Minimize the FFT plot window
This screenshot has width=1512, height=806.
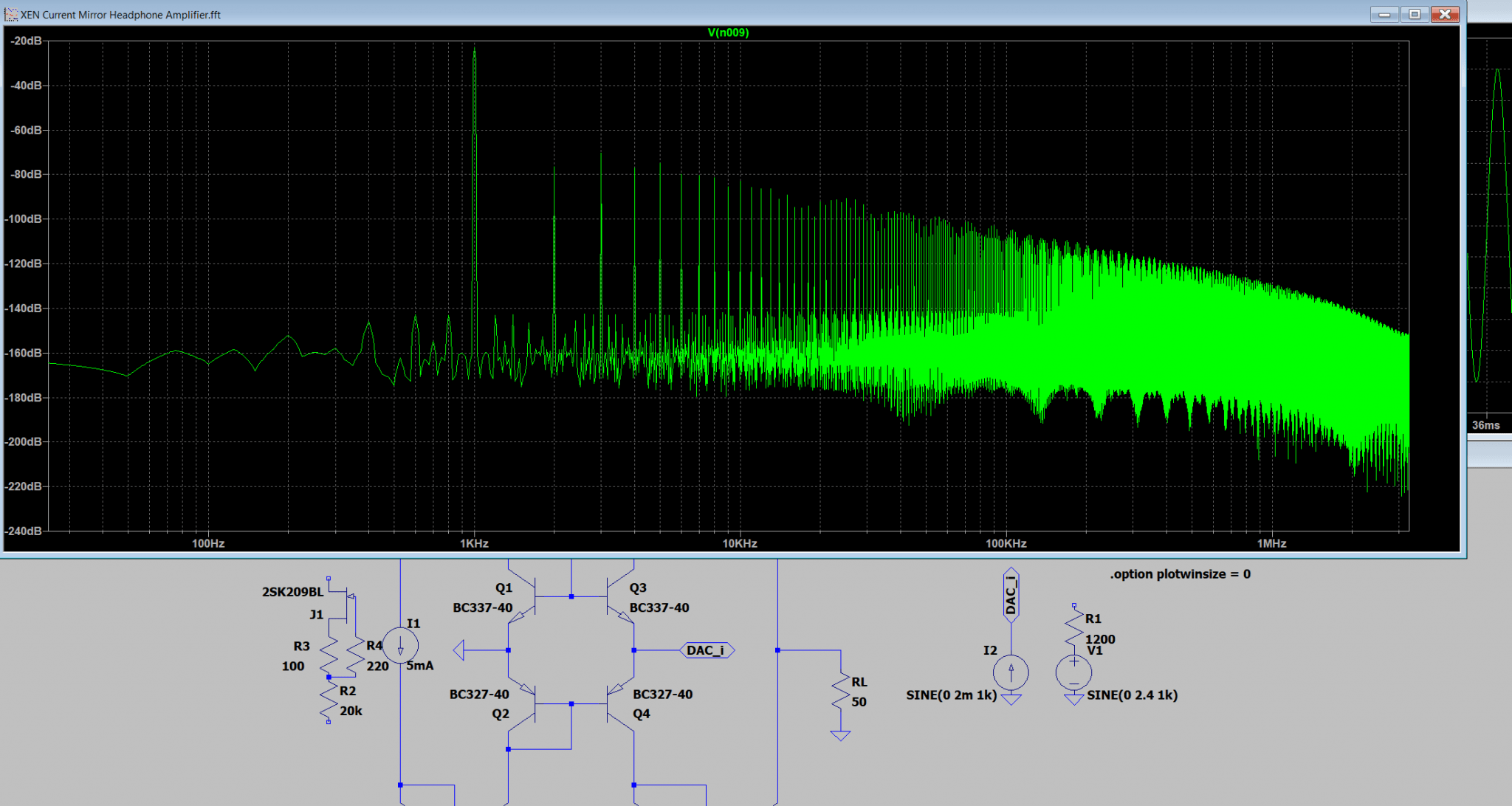tap(1384, 14)
